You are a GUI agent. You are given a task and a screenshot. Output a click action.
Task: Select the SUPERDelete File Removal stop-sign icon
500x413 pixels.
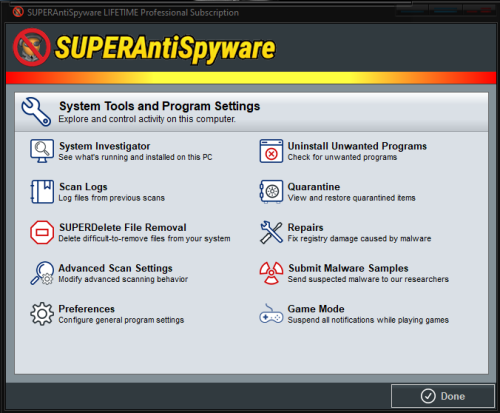coord(42,232)
